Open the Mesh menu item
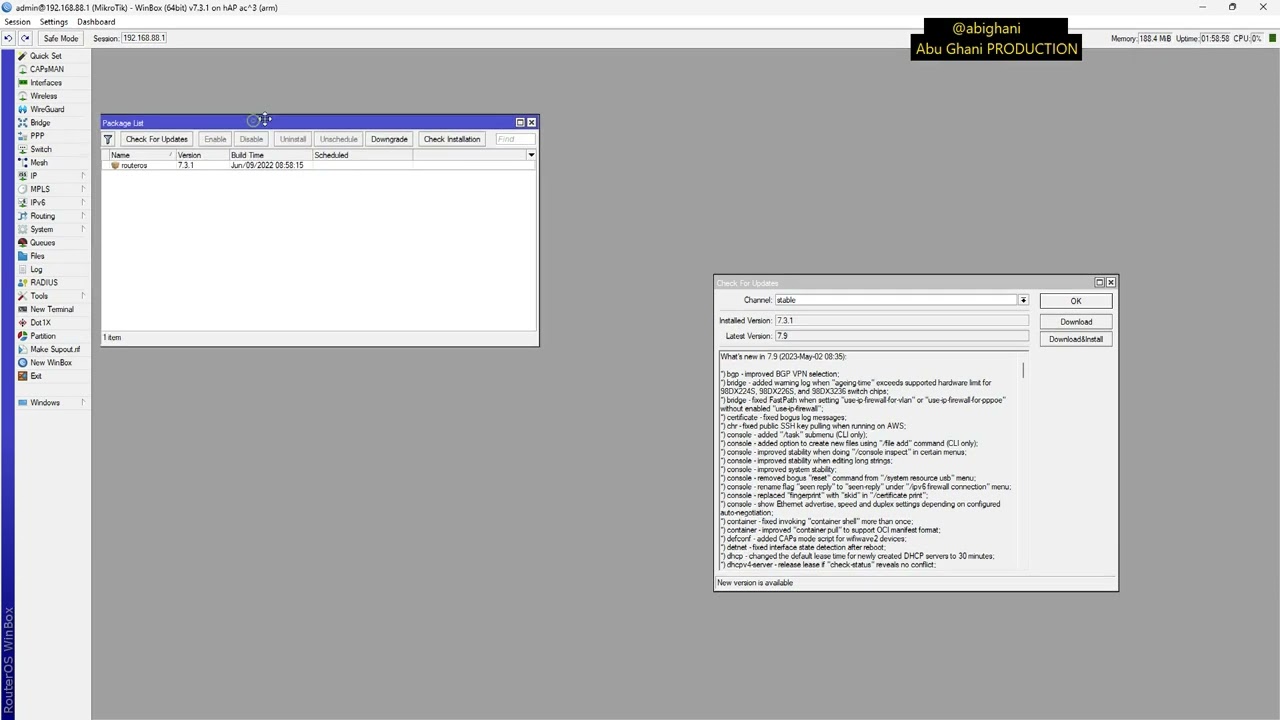 39,163
